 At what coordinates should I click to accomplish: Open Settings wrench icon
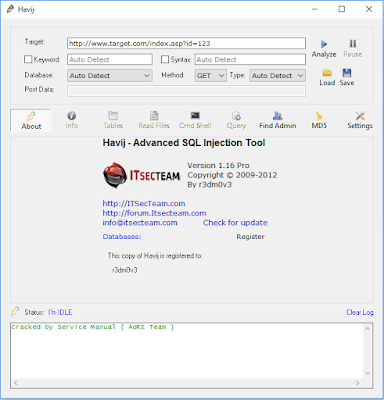pyautogui.click(x=360, y=116)
